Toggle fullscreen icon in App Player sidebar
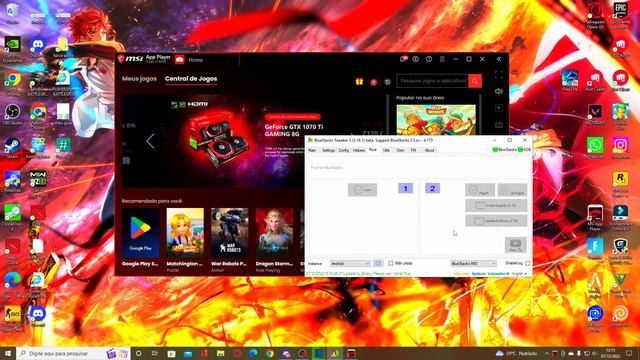This screenshot has height=360, width=640. click(499, 75)
